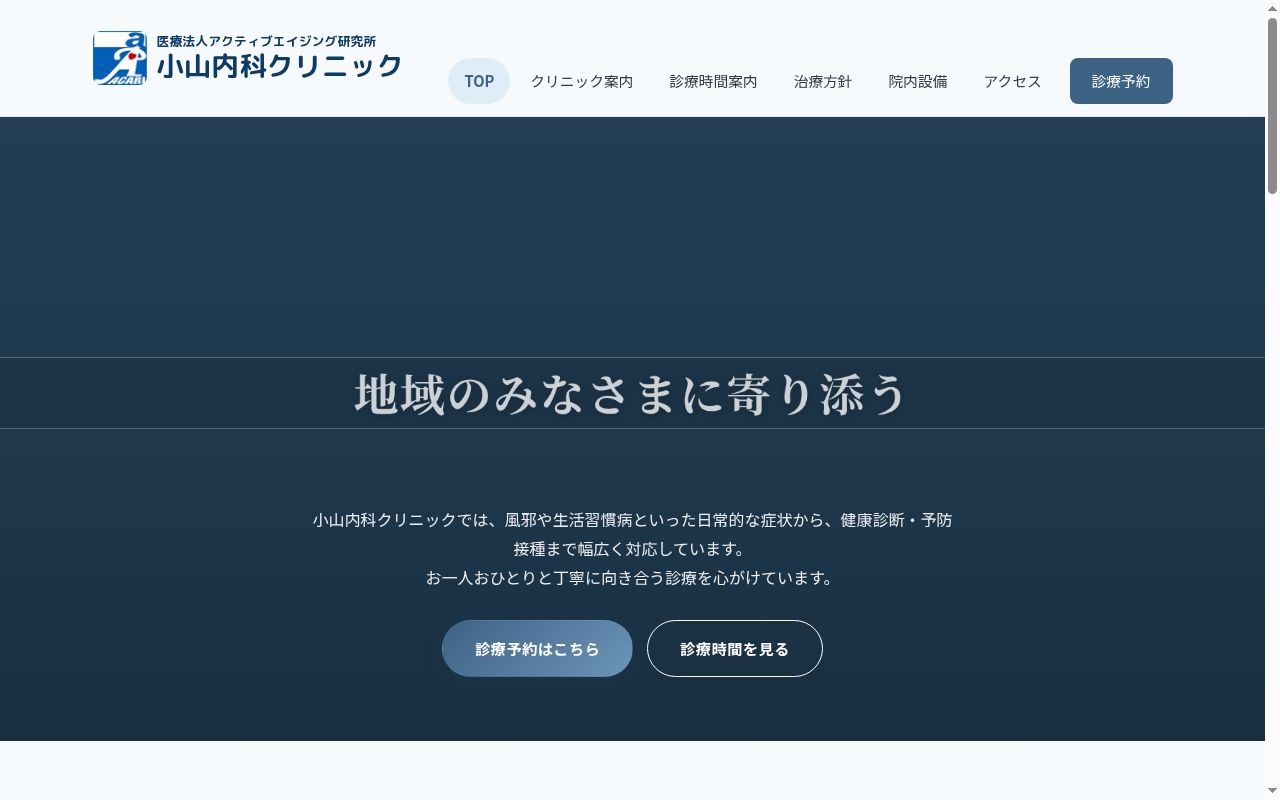
Task: Open the アクセス navigation link
Action: pos(1012,82)
